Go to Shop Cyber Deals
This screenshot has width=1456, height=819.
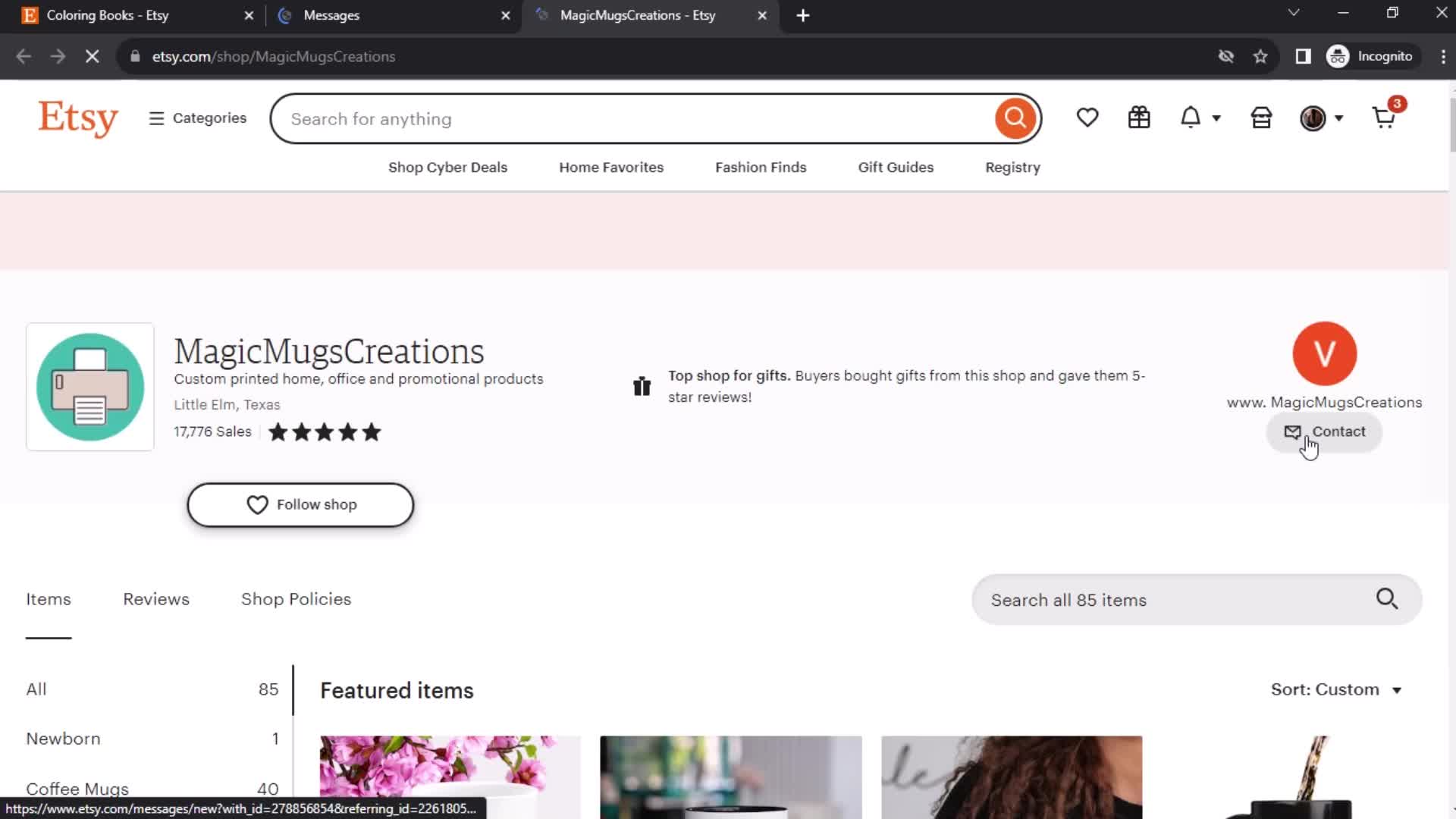coord(447,168)
